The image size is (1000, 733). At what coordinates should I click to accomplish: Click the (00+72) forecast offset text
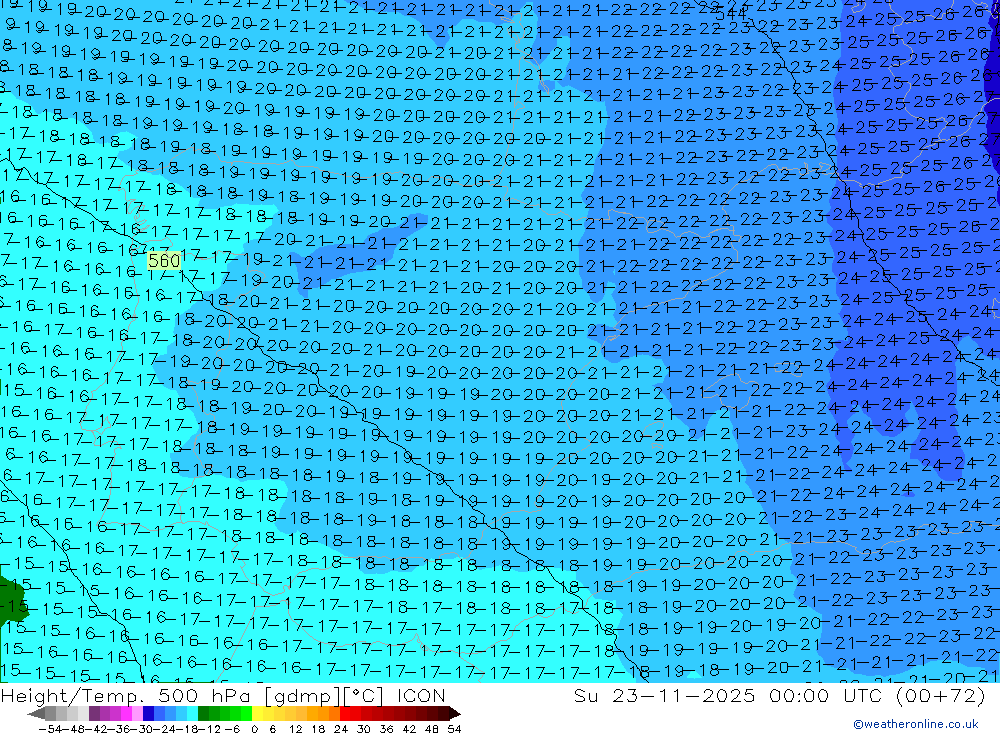[941, 696]
